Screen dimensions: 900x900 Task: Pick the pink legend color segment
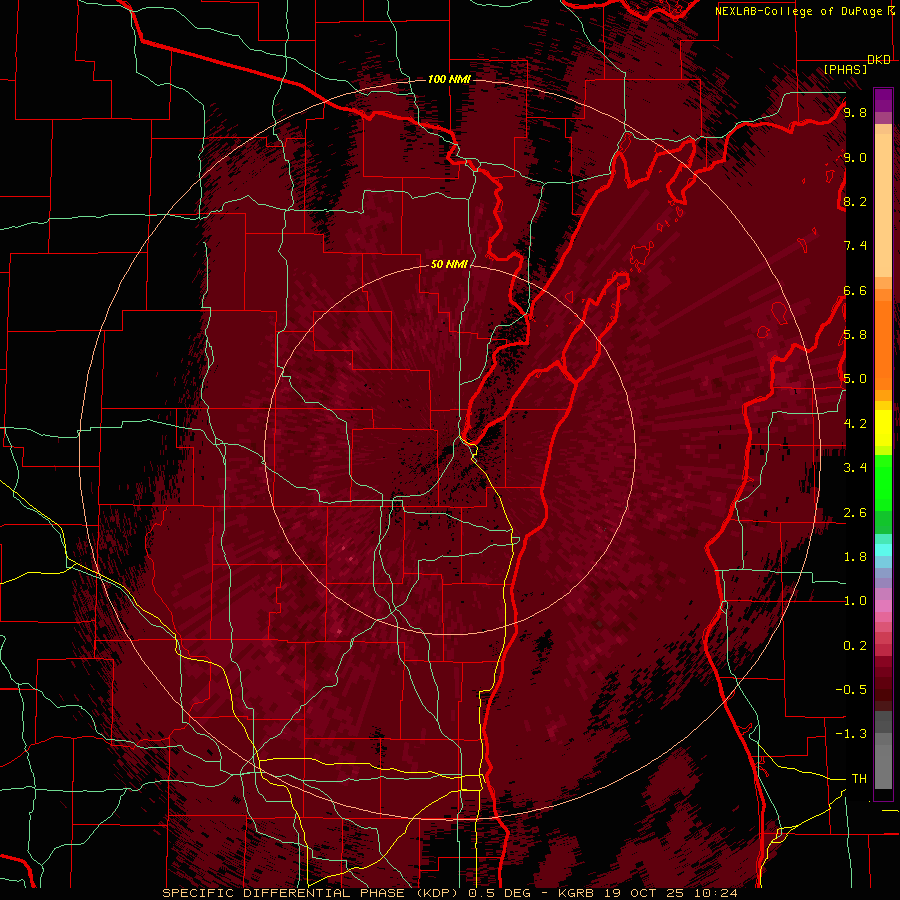click(x=883, y=606)
